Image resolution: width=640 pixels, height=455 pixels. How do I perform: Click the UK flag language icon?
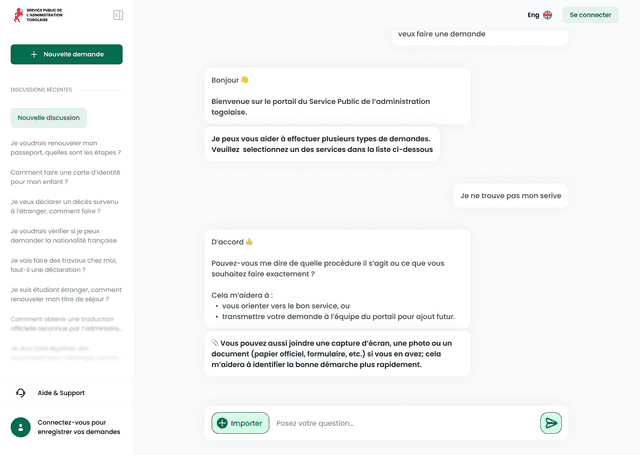[548, 15]
